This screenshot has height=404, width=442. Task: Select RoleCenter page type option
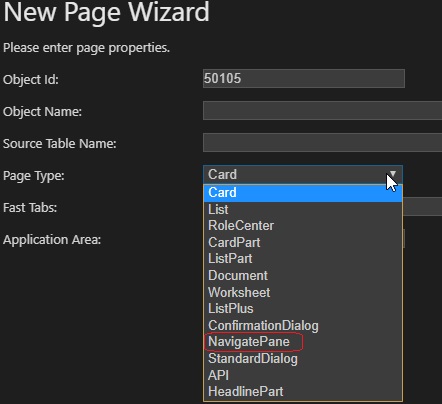click(303, 226)
